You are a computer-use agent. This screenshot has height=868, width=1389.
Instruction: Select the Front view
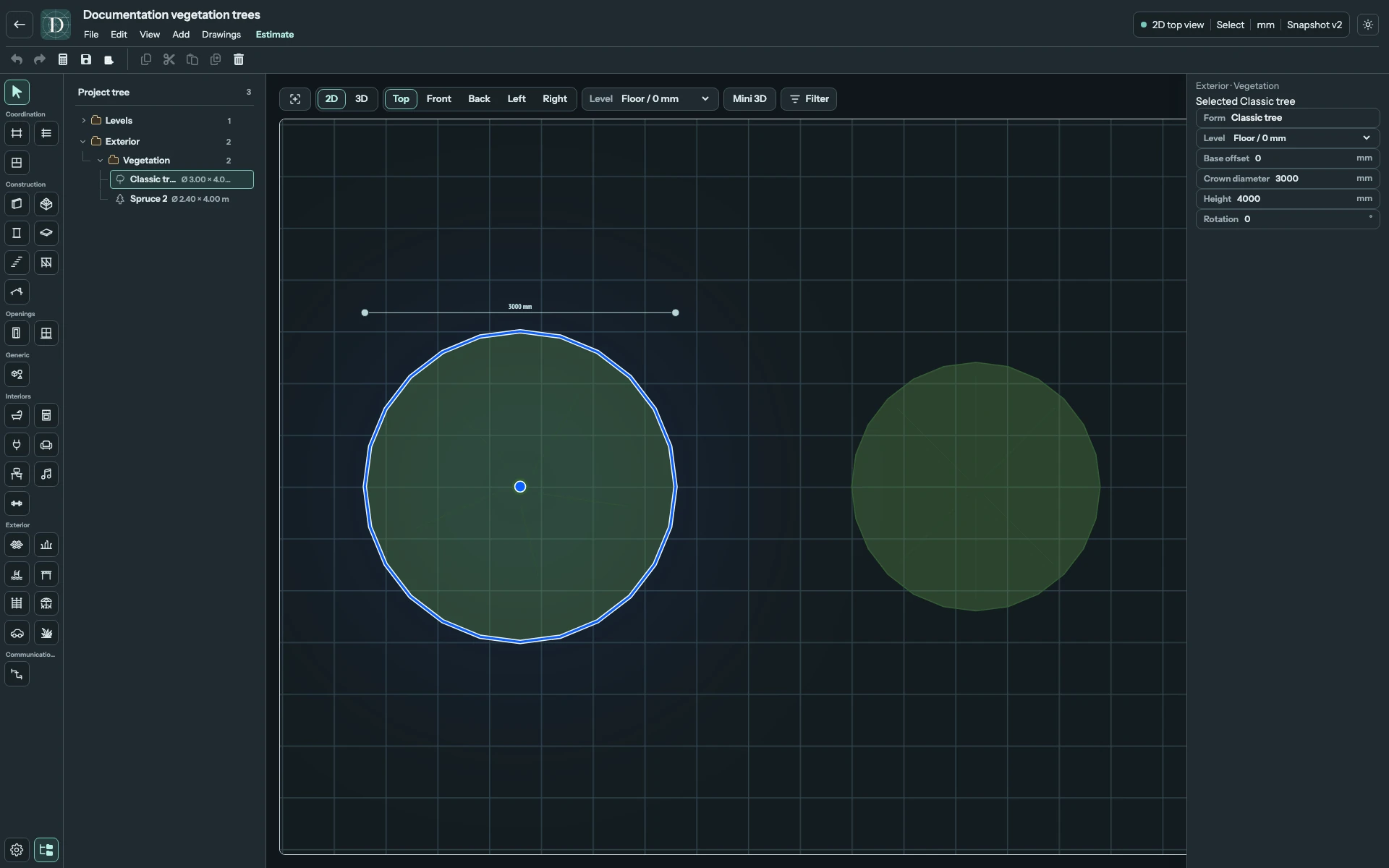click(438, 99)
